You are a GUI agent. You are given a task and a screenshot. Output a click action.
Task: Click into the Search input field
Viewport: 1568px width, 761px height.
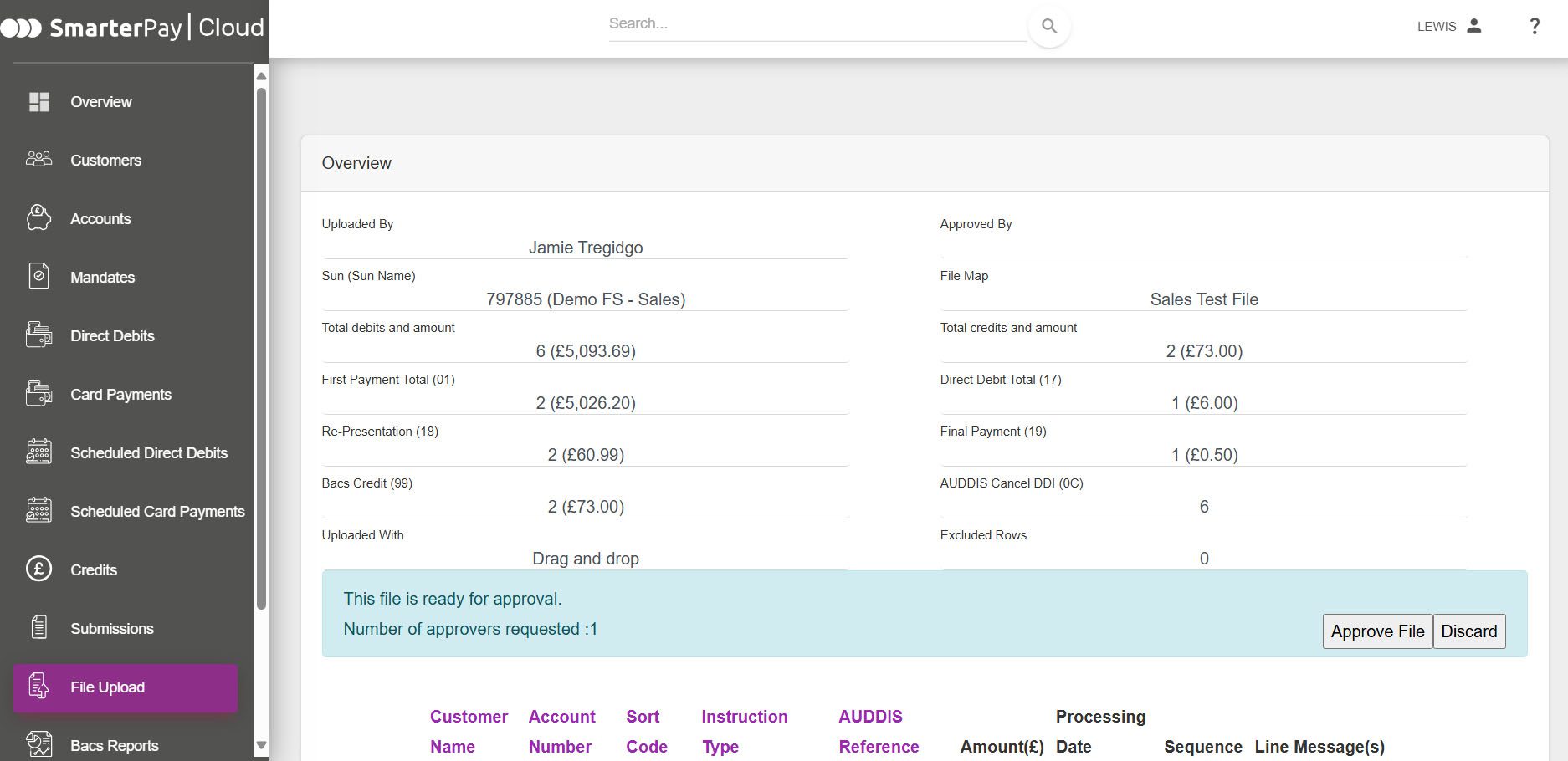click(817, 24)
